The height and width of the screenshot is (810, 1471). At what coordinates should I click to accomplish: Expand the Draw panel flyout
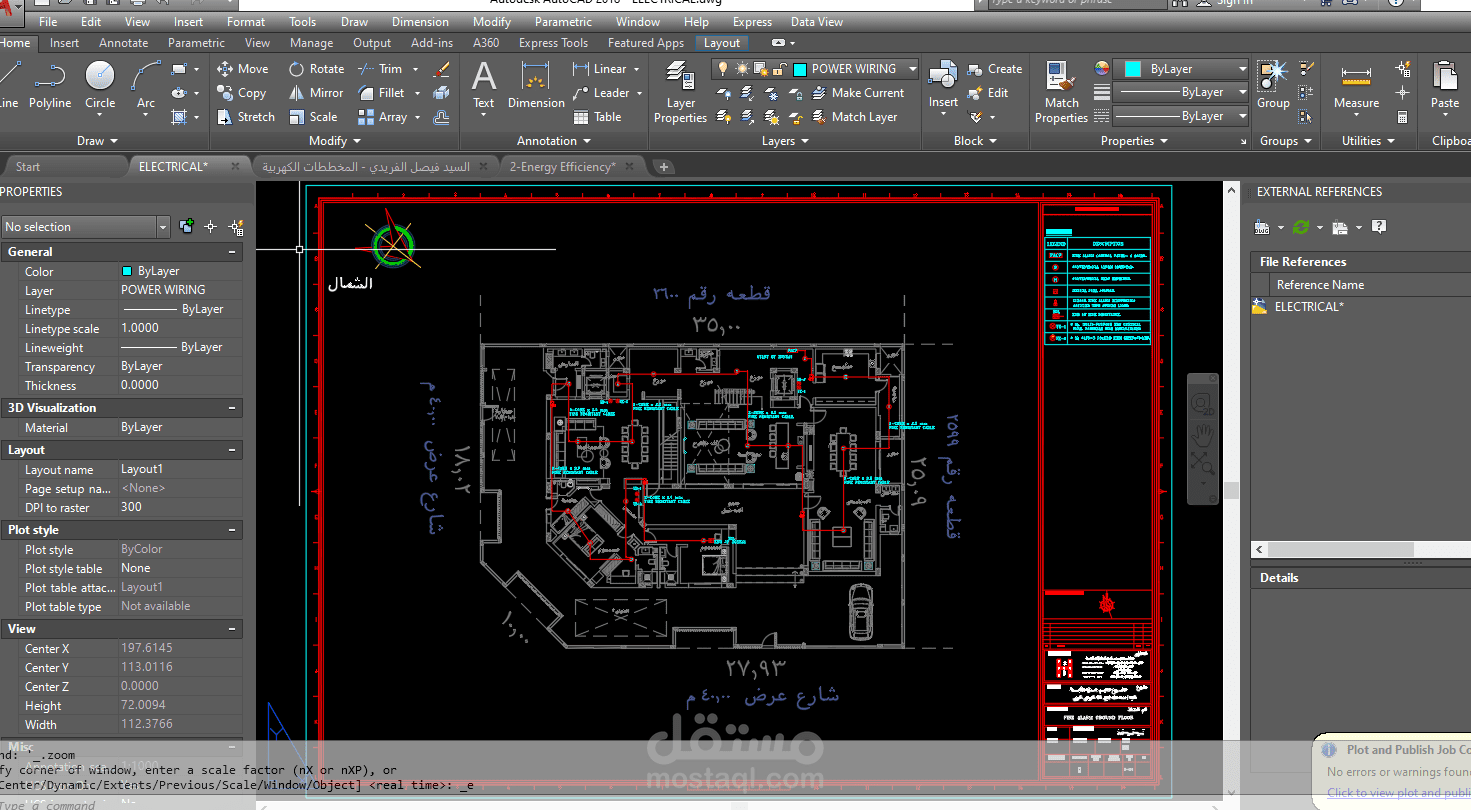pos(97,141)
